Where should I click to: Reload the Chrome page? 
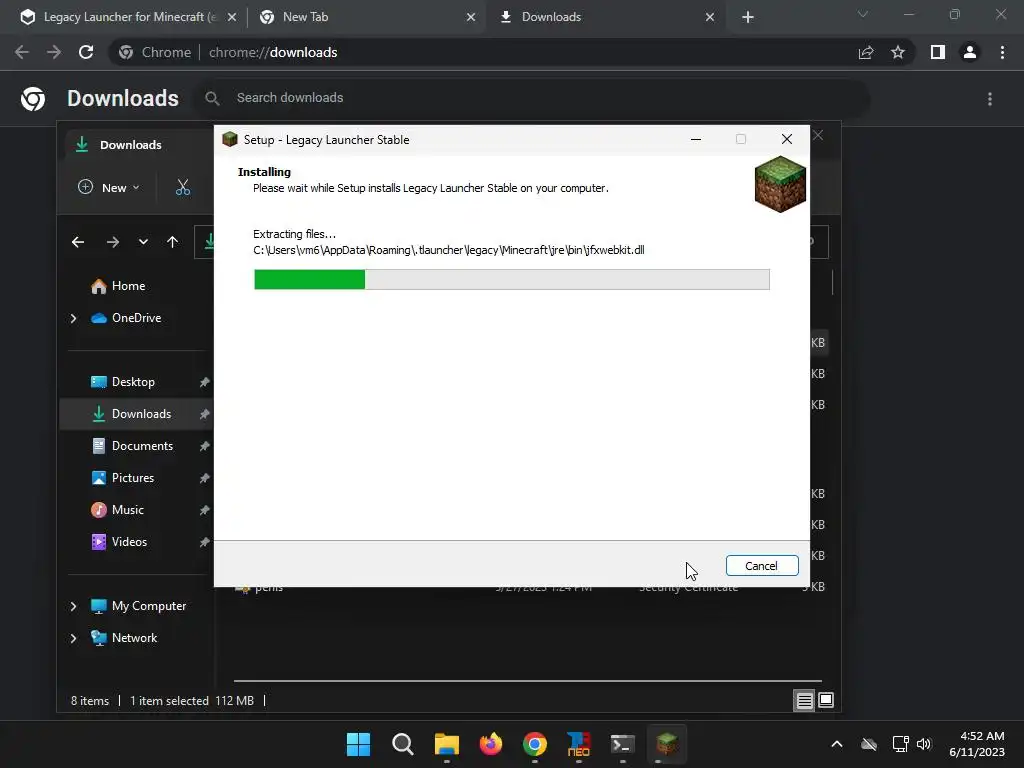point(86,52)
